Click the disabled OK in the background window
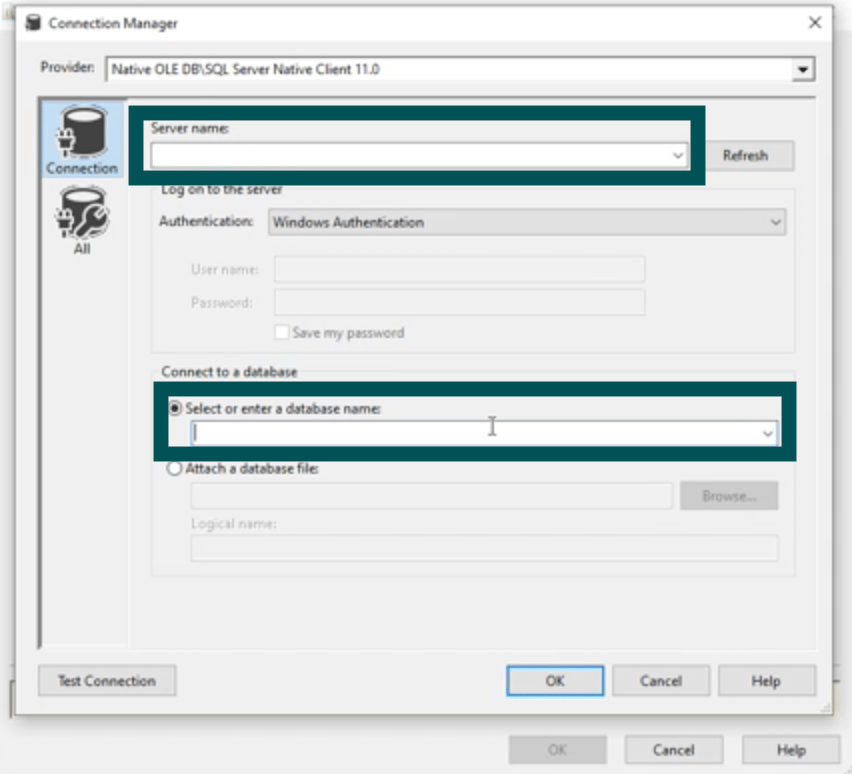 click(557, 750)
